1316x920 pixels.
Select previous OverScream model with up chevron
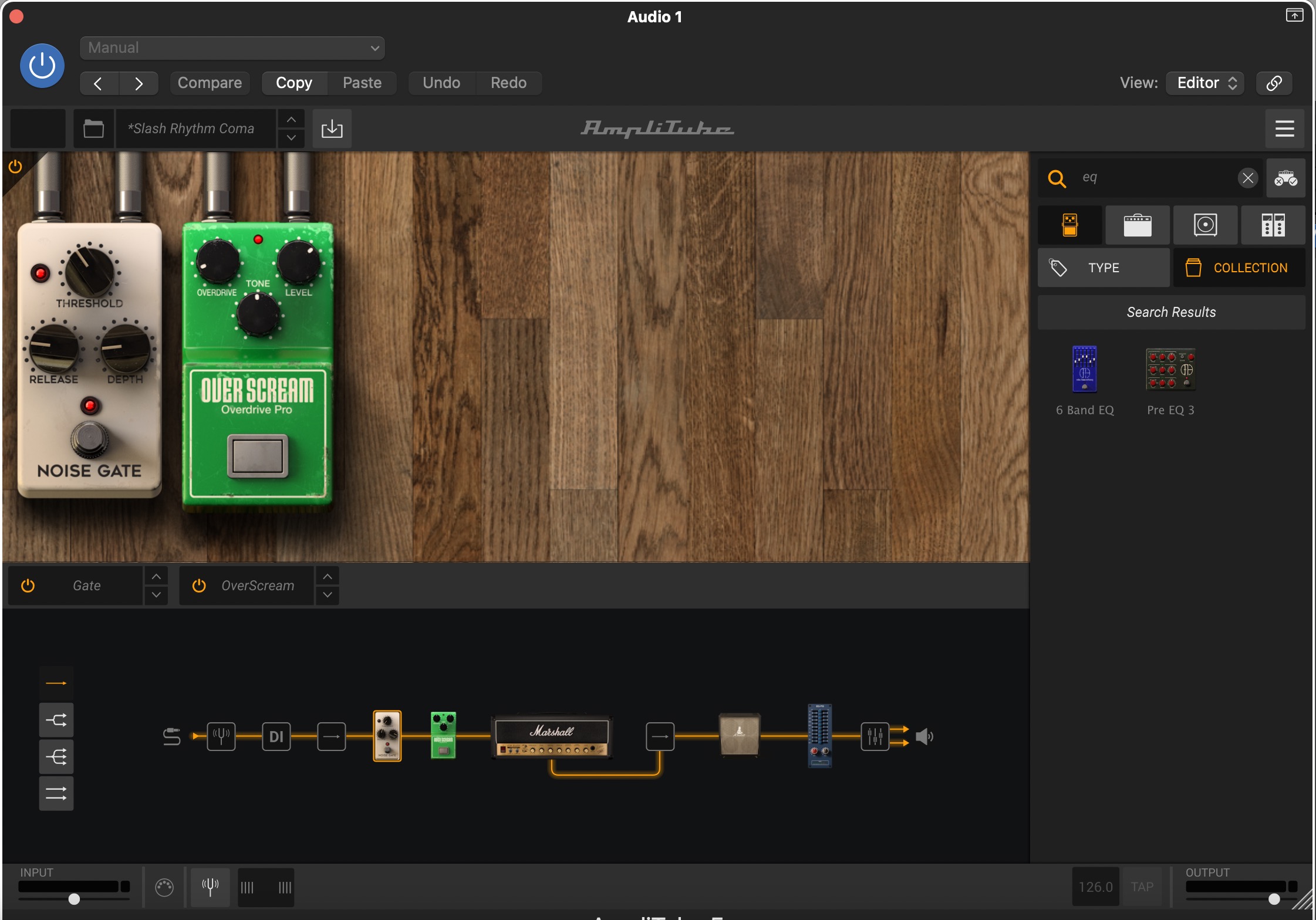pos(328,577)
